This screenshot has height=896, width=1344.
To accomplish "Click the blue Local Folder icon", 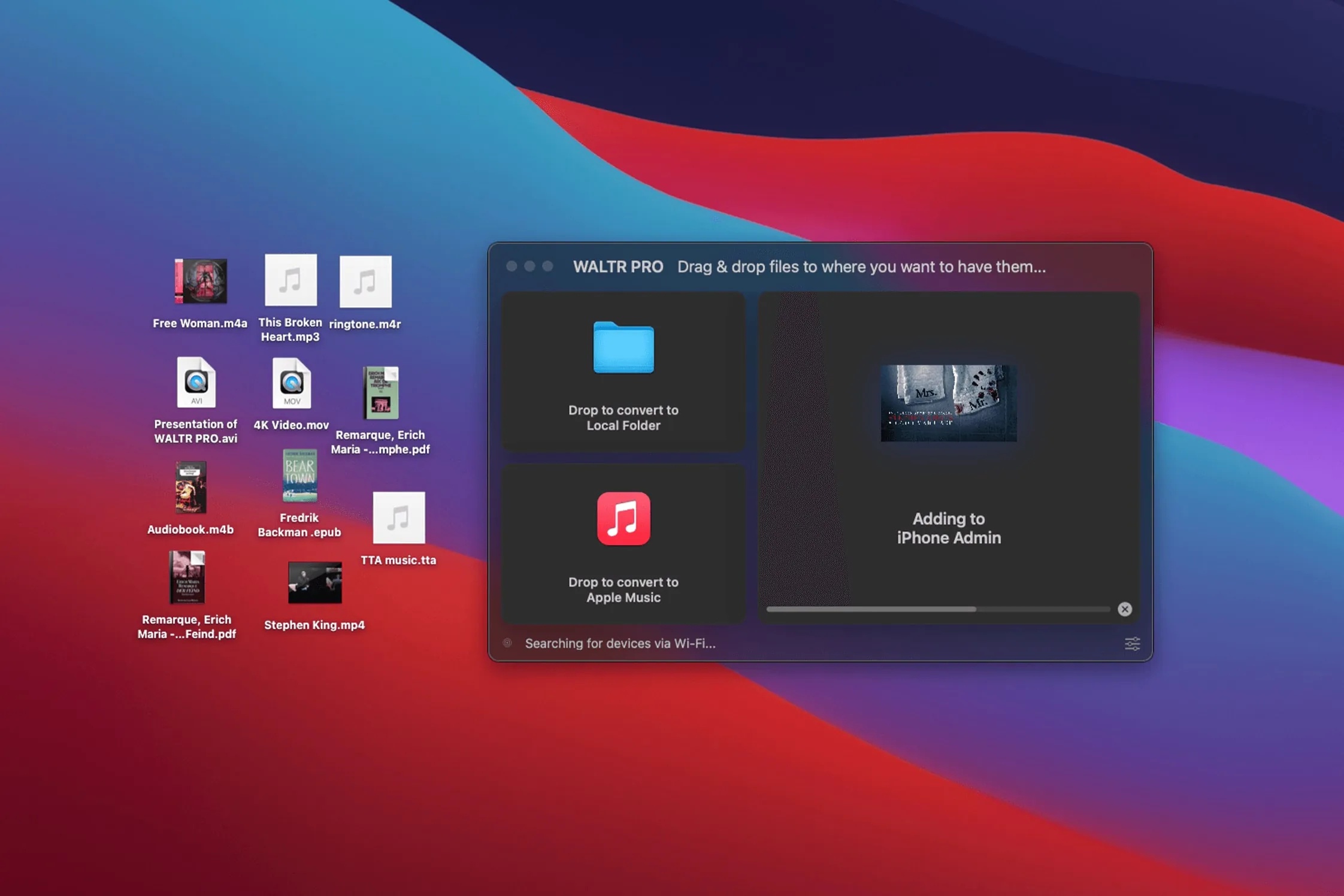I will pos(623,348).
